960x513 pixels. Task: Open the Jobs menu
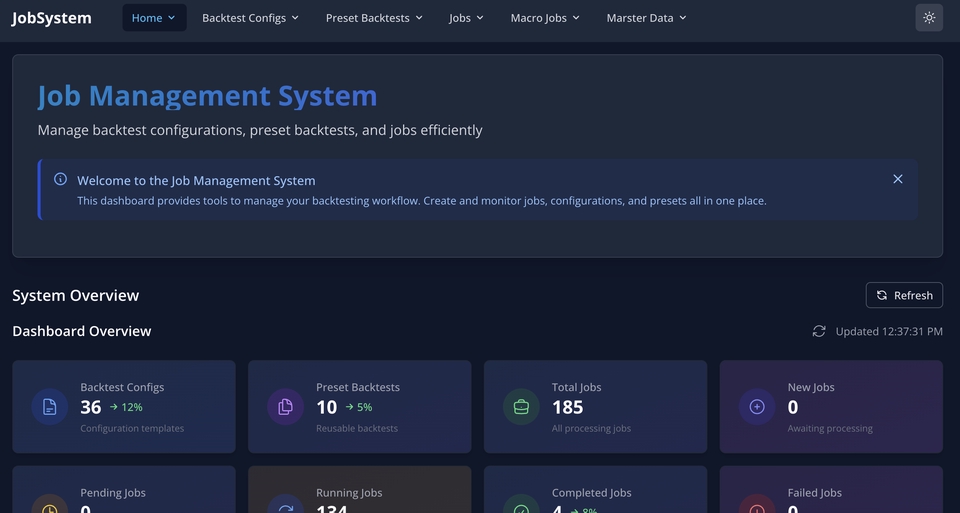pyautogui.click(x=466, y=18)
